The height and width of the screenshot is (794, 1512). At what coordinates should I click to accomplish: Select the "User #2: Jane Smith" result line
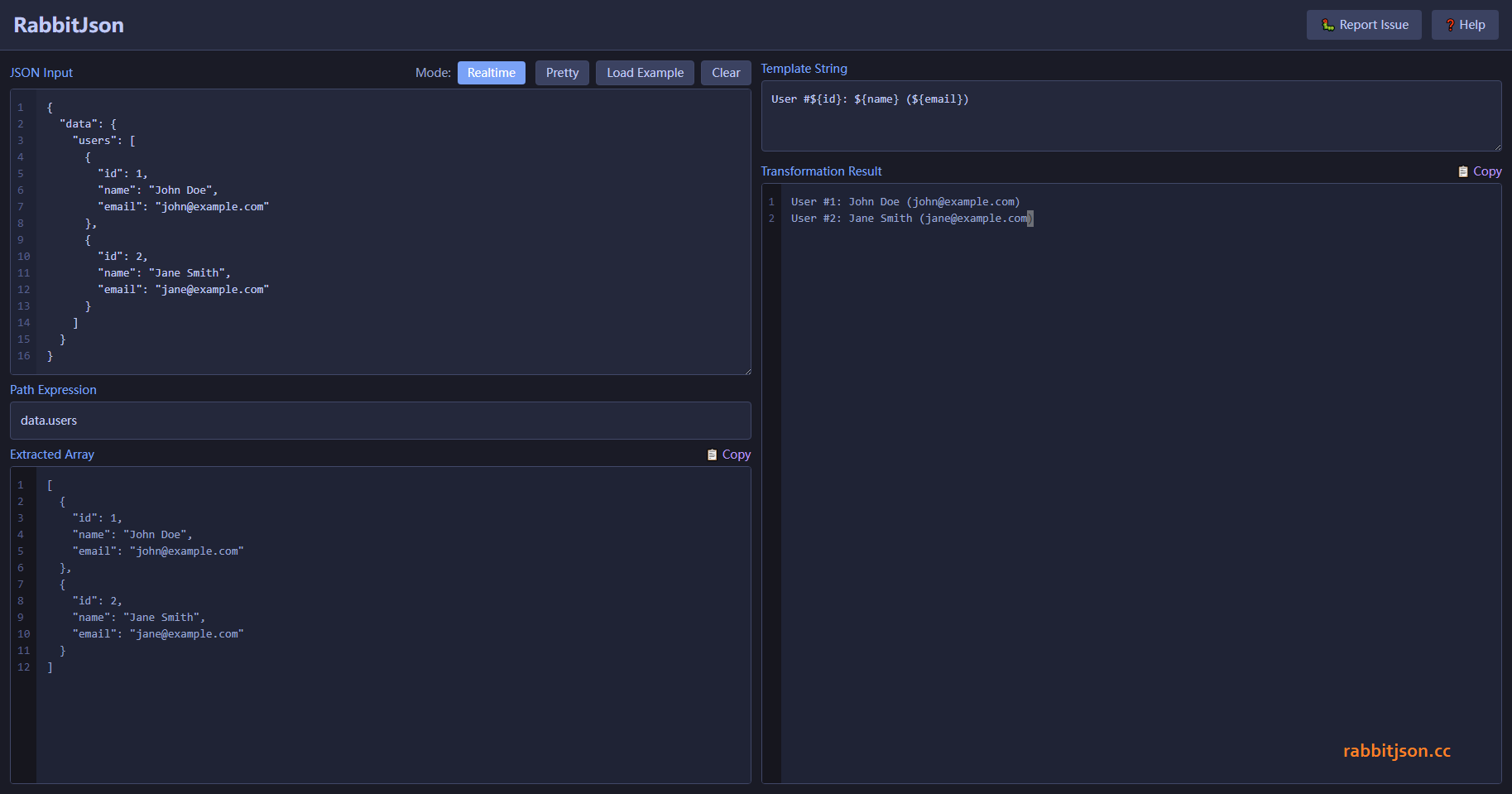pyautogui.click(x=910, y=219)
